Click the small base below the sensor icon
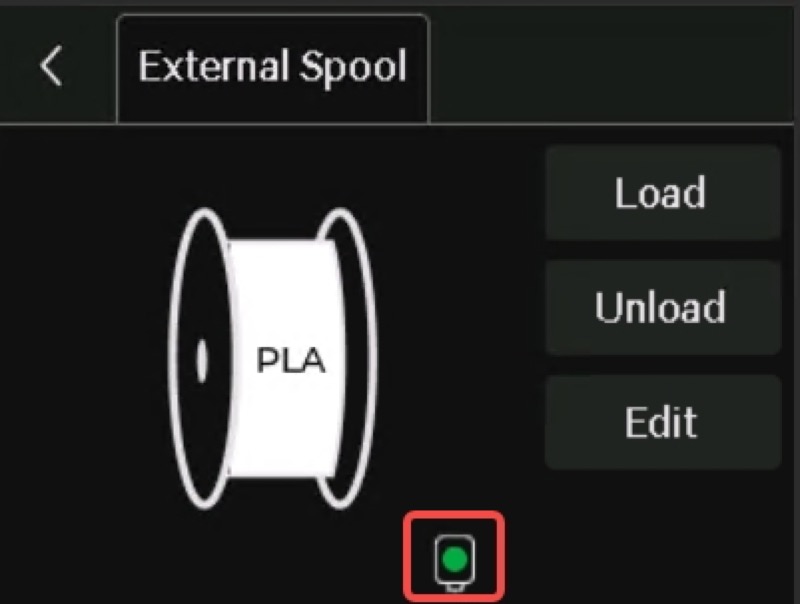Image resolution: width=800 pixels, height=604 pixels. [x=455, y=587]
